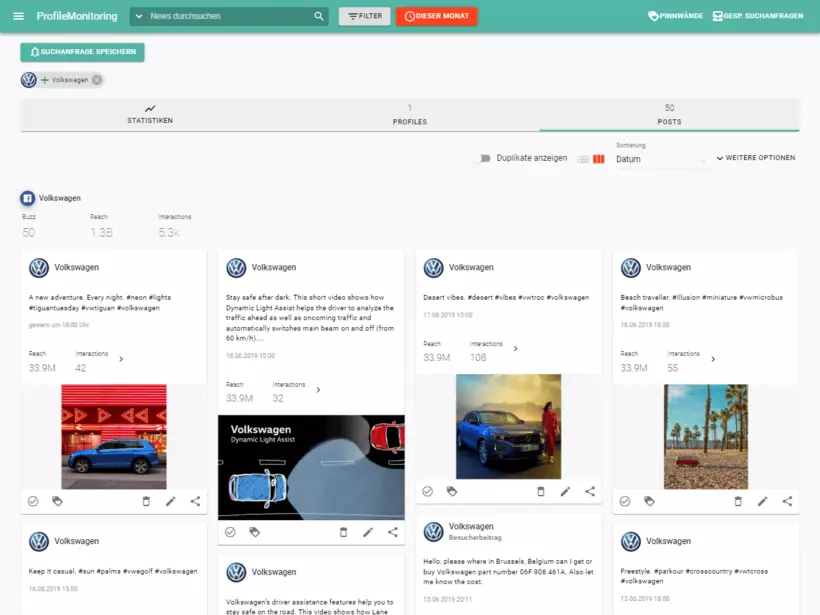This screenshot has width=820, height=615.
Task: Edit the Beach traveller post
Action: point(762,502)
